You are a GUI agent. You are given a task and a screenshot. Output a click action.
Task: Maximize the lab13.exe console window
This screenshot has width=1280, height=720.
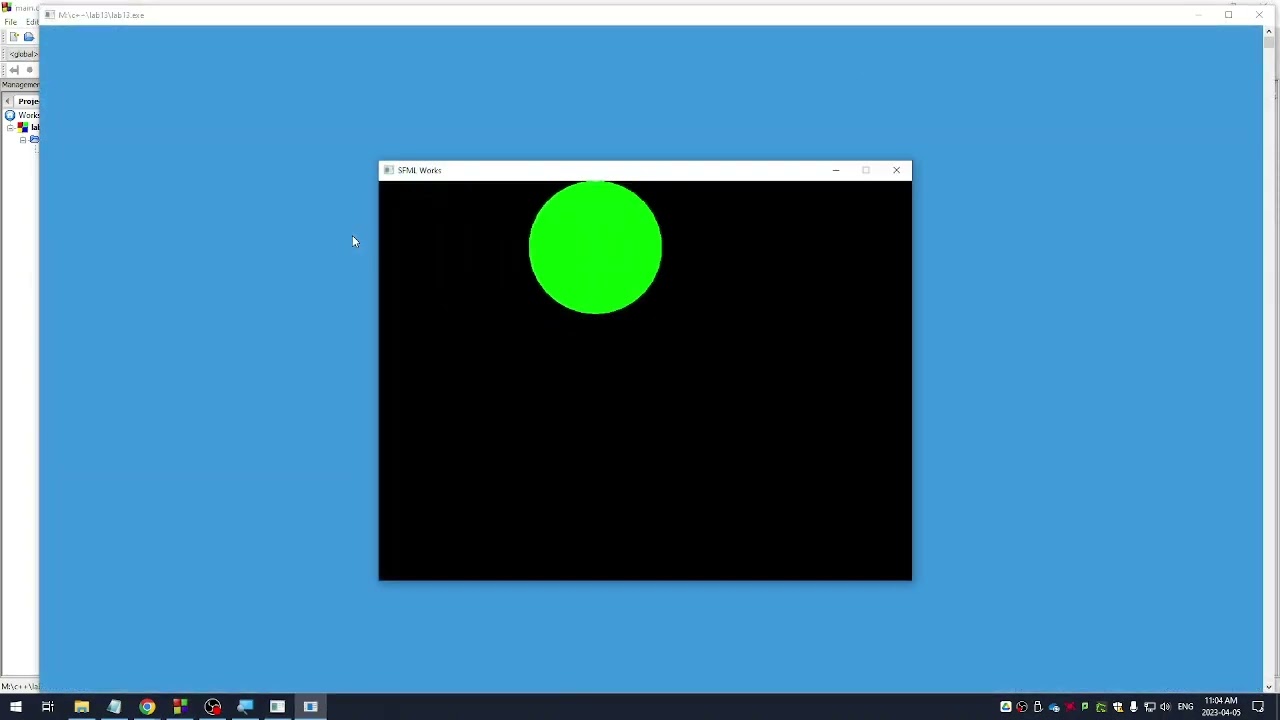pyautogui.click(x=1228, y=15)
